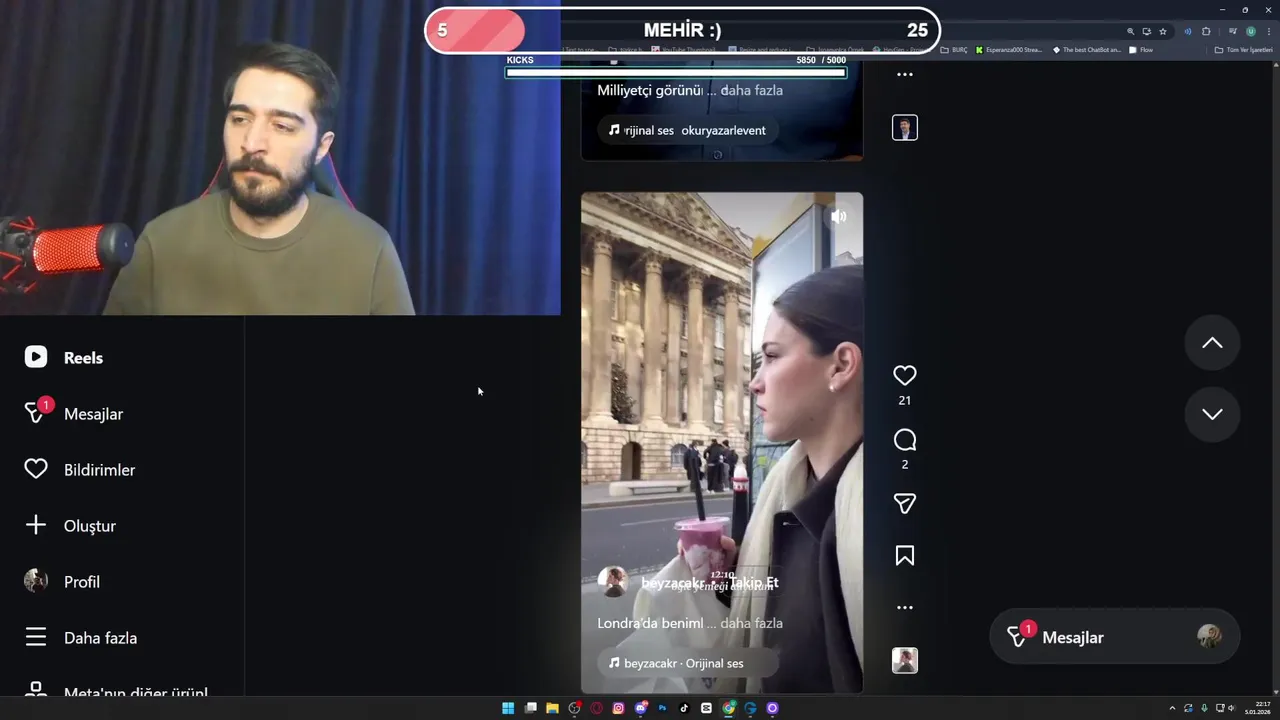The height and width of the screenshot is (720, 1280).
Task: Open File Explorer from the taskbar
Action: point(552,708)
